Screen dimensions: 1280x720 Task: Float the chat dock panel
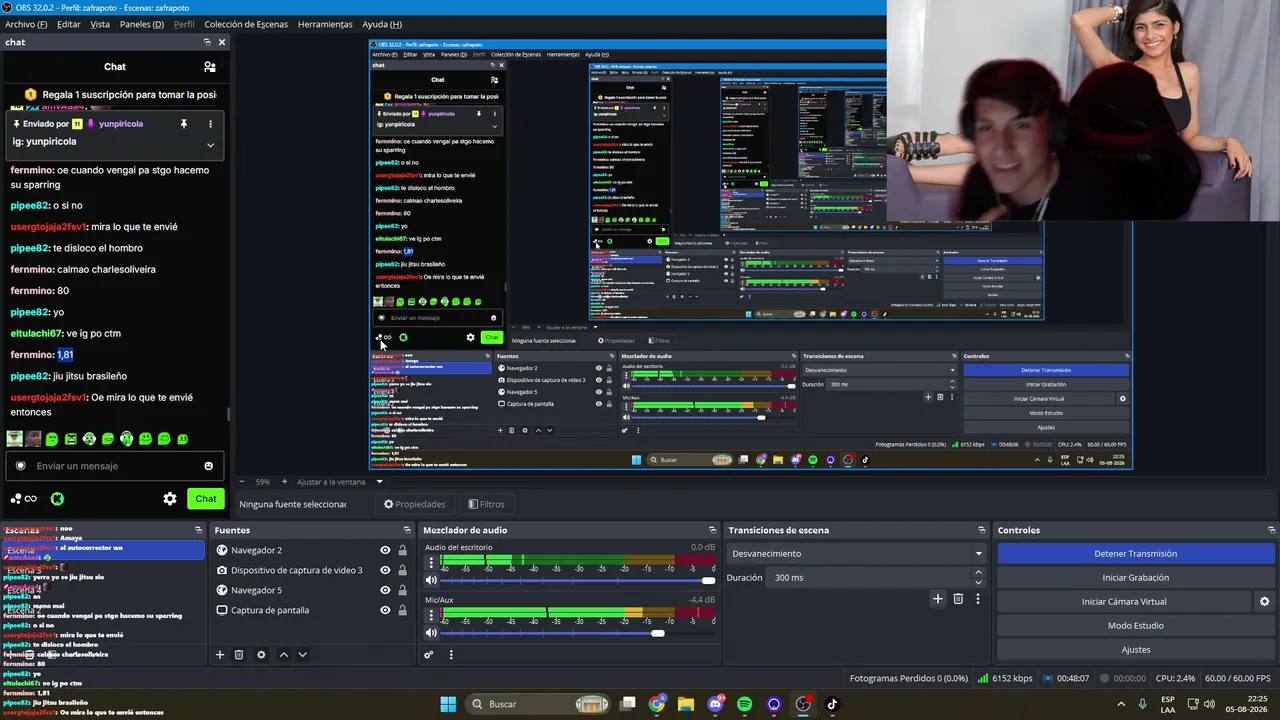click(207, 42)
